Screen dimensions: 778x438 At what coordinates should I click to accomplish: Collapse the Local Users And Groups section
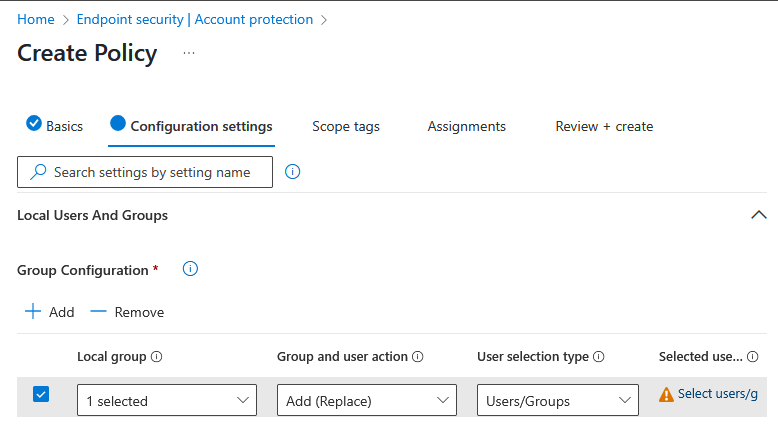point(758,215)
